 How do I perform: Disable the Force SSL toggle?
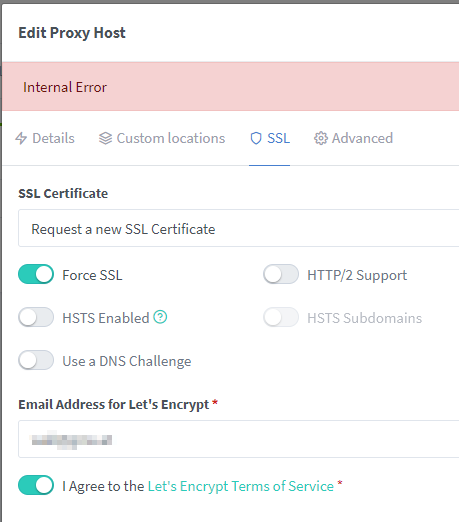[x=36, y=274]
